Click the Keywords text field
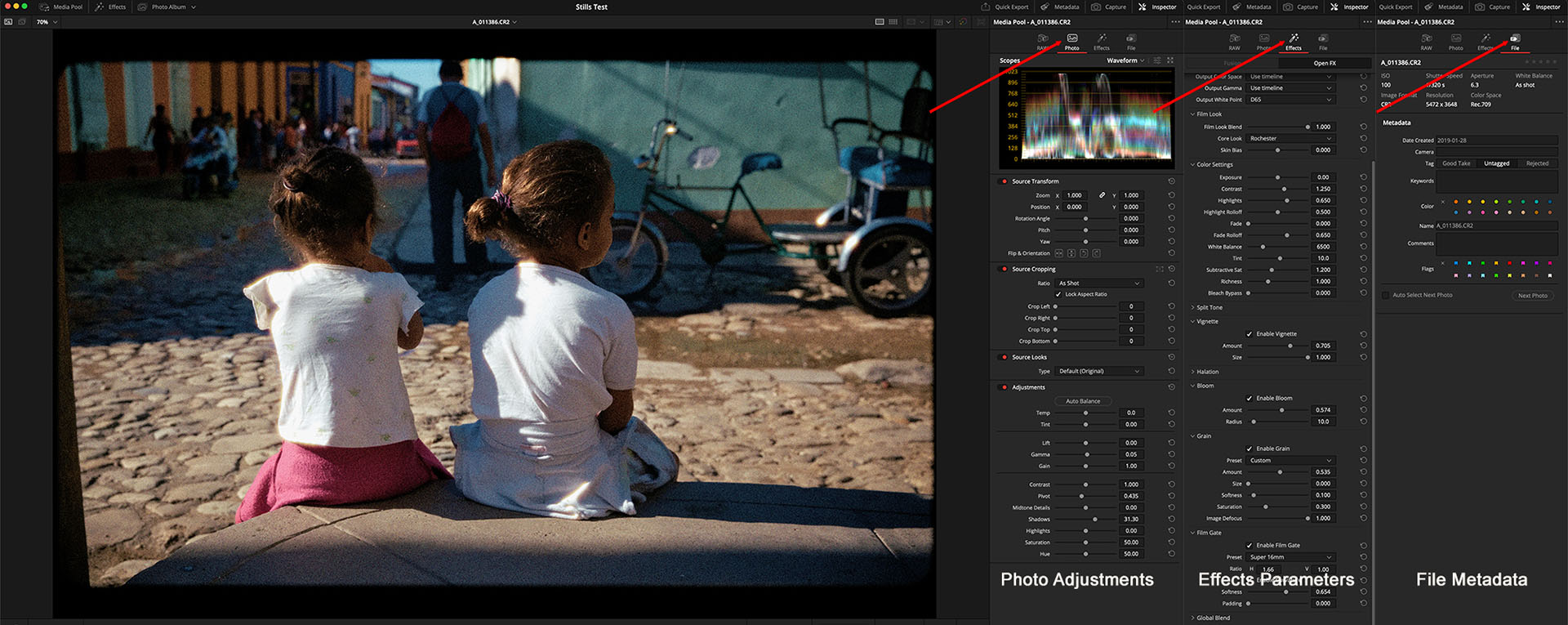 coord(1497,182)
